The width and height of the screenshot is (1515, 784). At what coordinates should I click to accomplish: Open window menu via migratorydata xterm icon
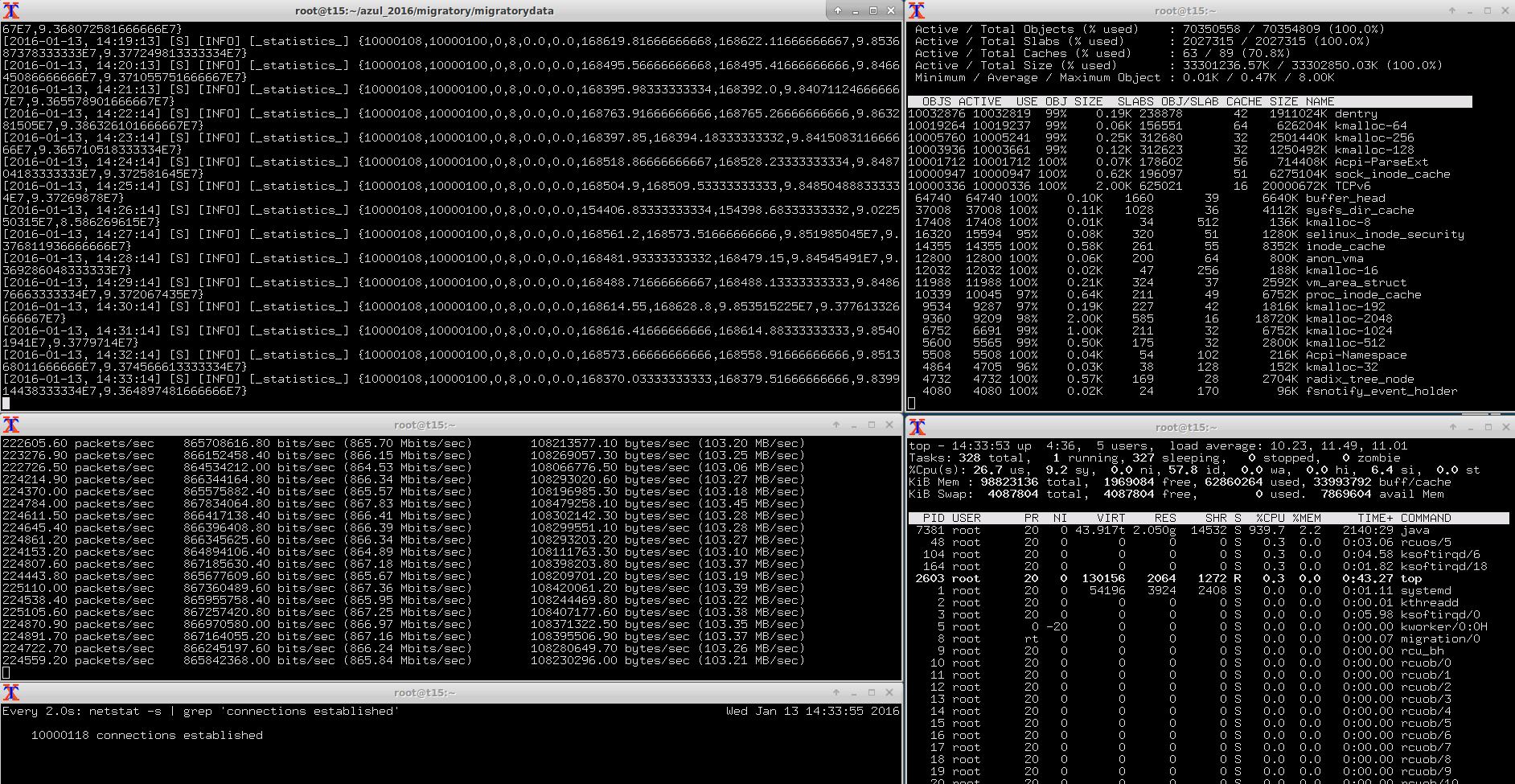11,10
